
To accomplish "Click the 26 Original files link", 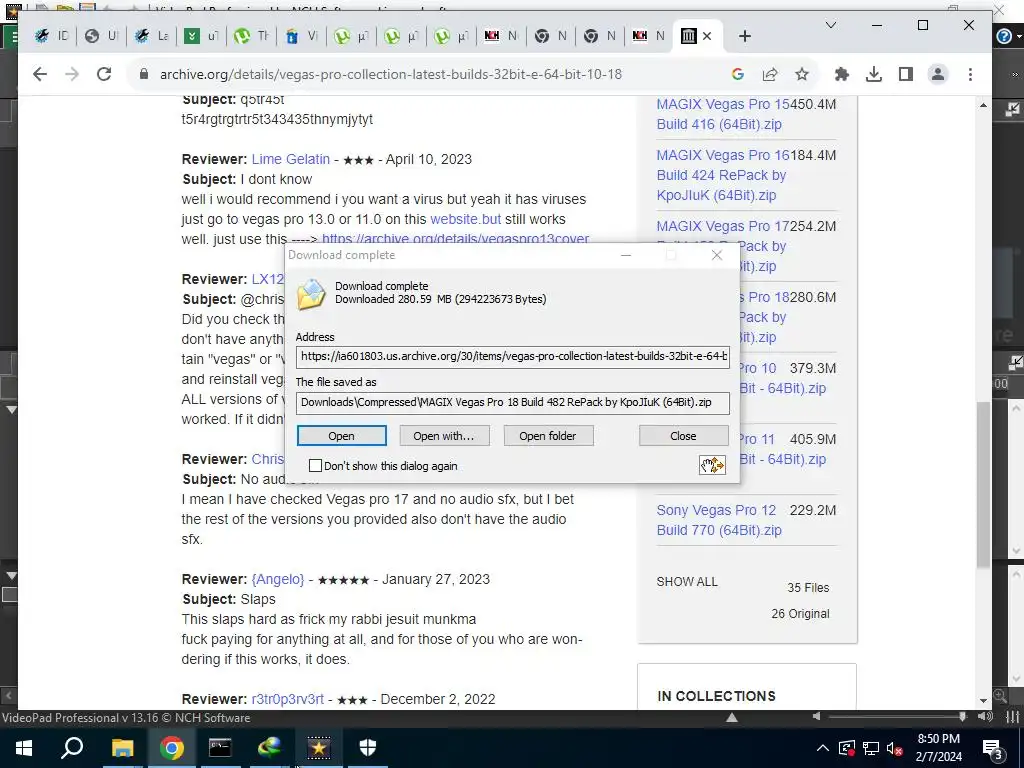I will [x=800, y=613].
